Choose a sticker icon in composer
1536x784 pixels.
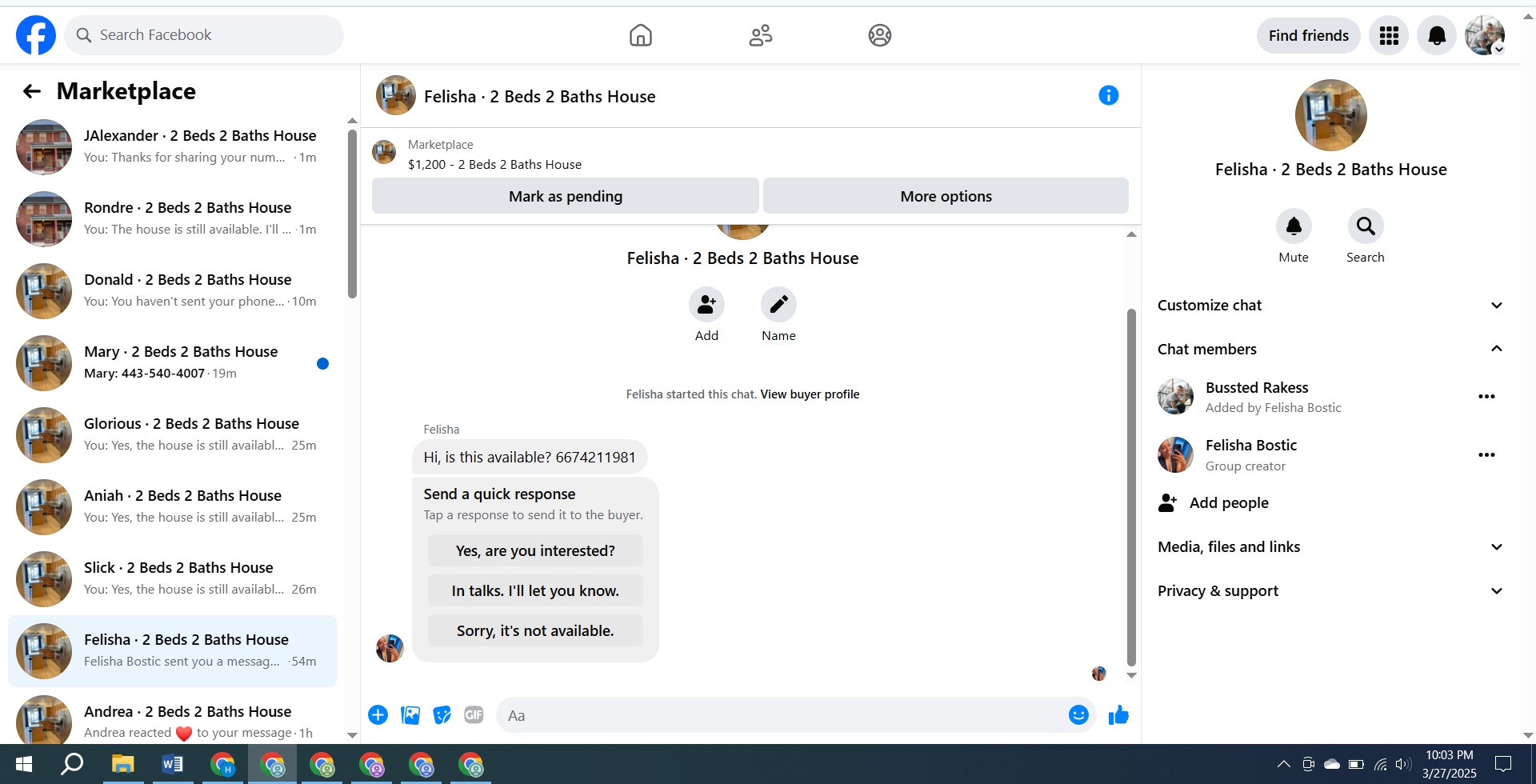(442, 715)
